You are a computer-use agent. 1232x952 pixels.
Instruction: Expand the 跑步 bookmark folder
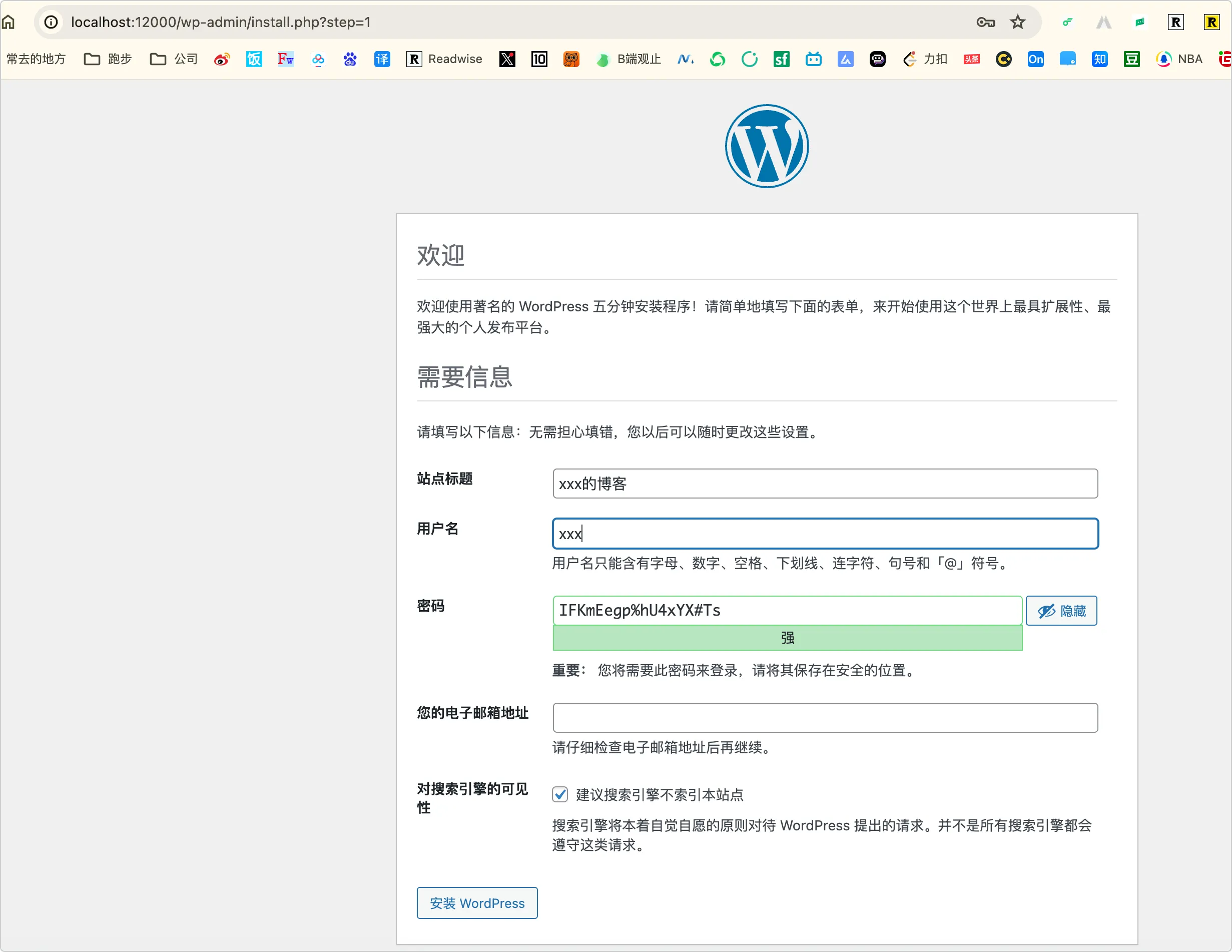107,59
